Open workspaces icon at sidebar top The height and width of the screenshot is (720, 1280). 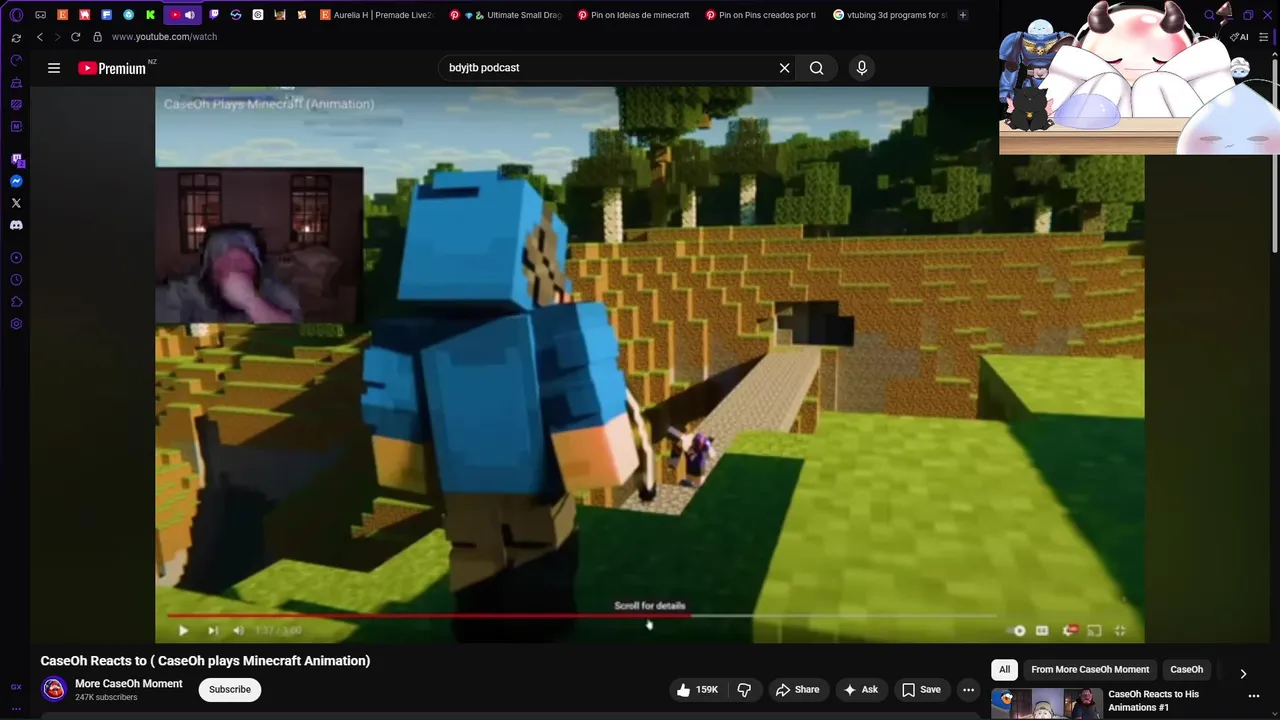point(16,37)
